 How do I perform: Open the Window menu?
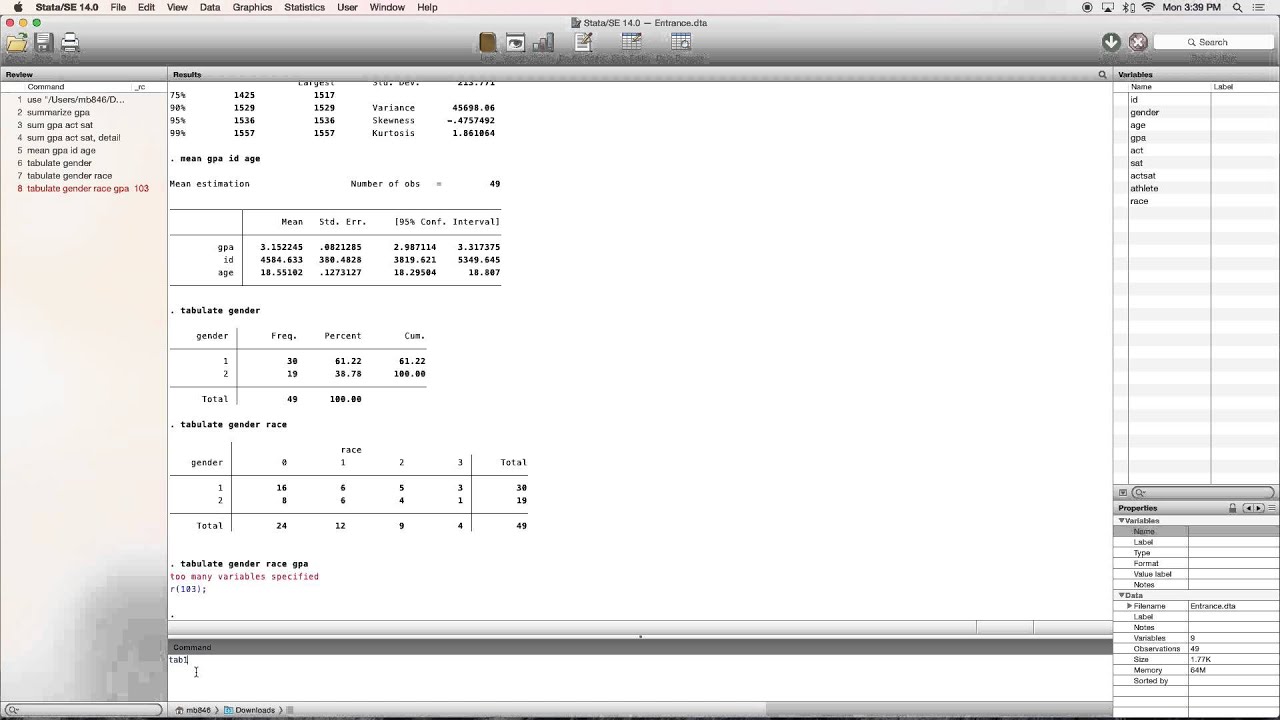click(387, 7)
